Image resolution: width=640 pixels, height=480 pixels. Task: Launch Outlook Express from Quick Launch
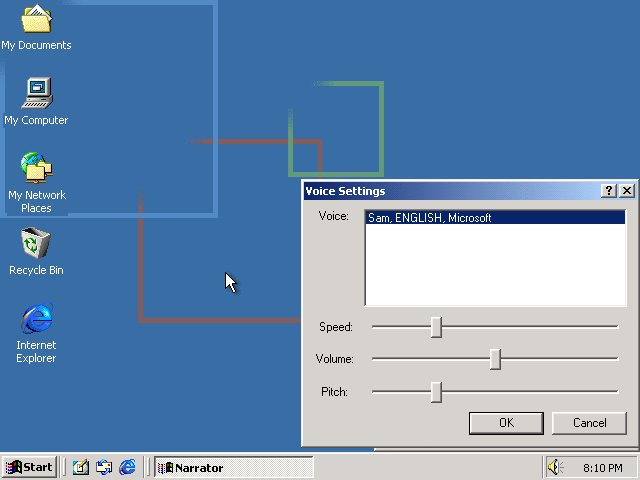click(104, 467)
